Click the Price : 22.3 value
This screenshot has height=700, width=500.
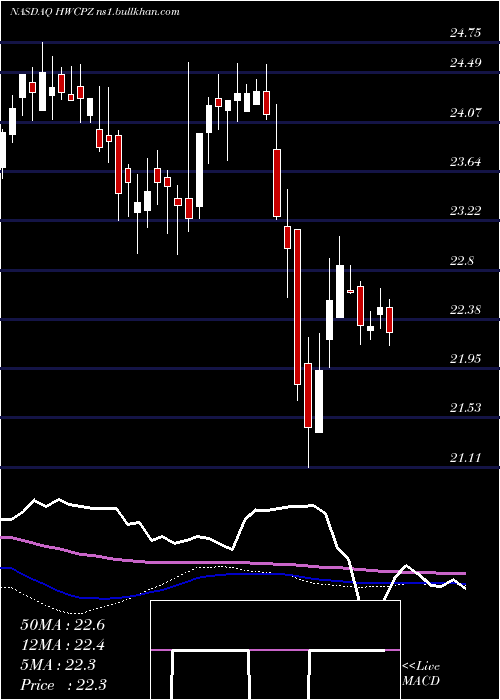63,685
